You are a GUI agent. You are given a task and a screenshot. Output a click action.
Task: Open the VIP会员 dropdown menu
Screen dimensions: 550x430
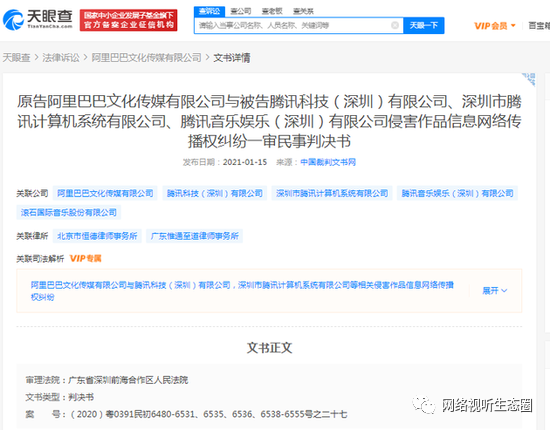click(x=495, y=26)
